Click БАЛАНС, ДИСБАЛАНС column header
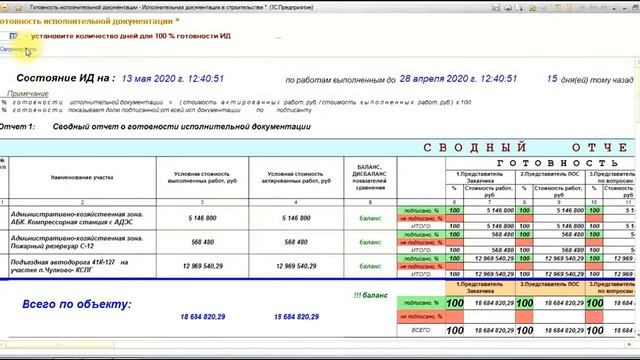 (370, 178)
